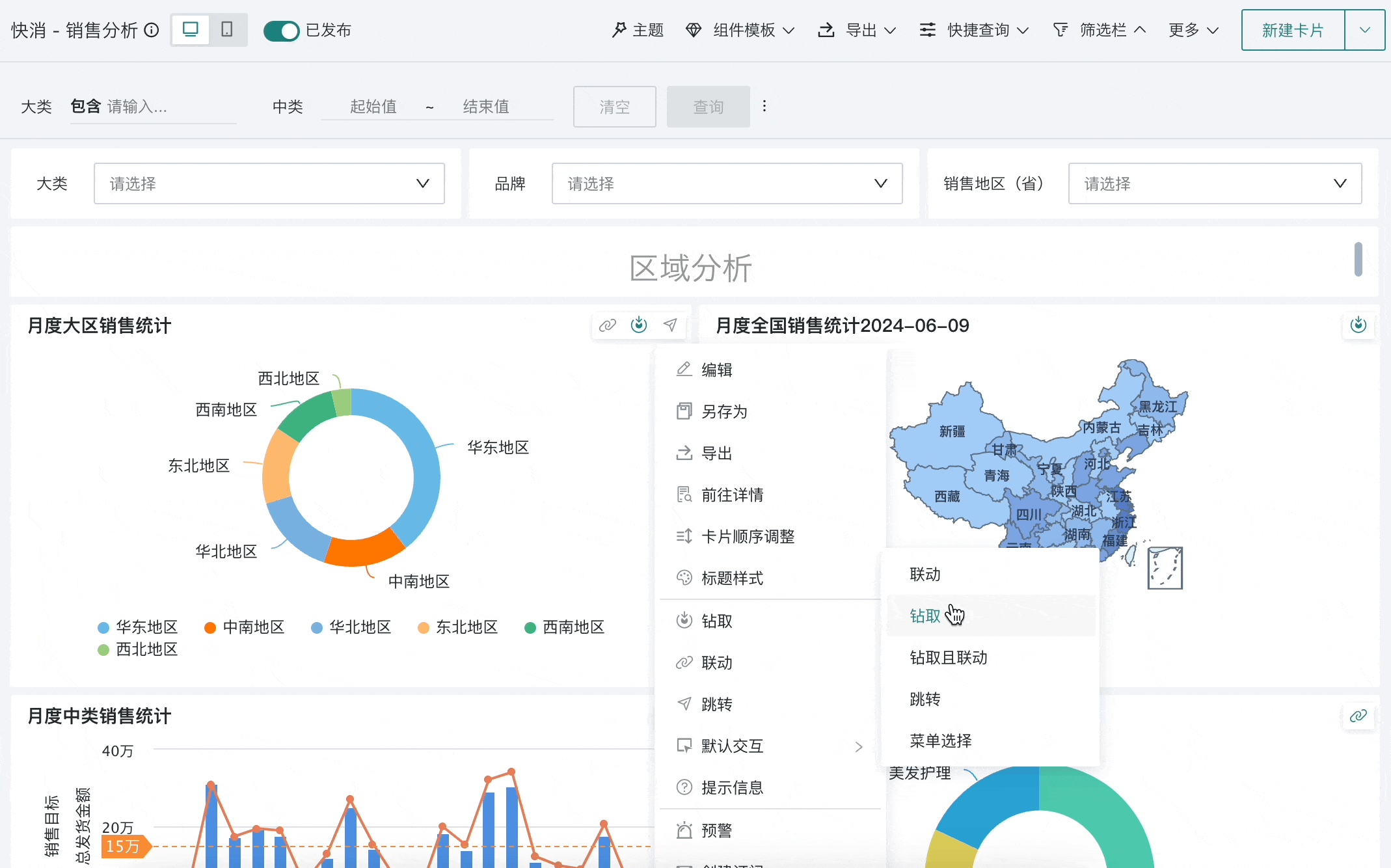Select 卡片顺序调整 in the context menu

770,536
